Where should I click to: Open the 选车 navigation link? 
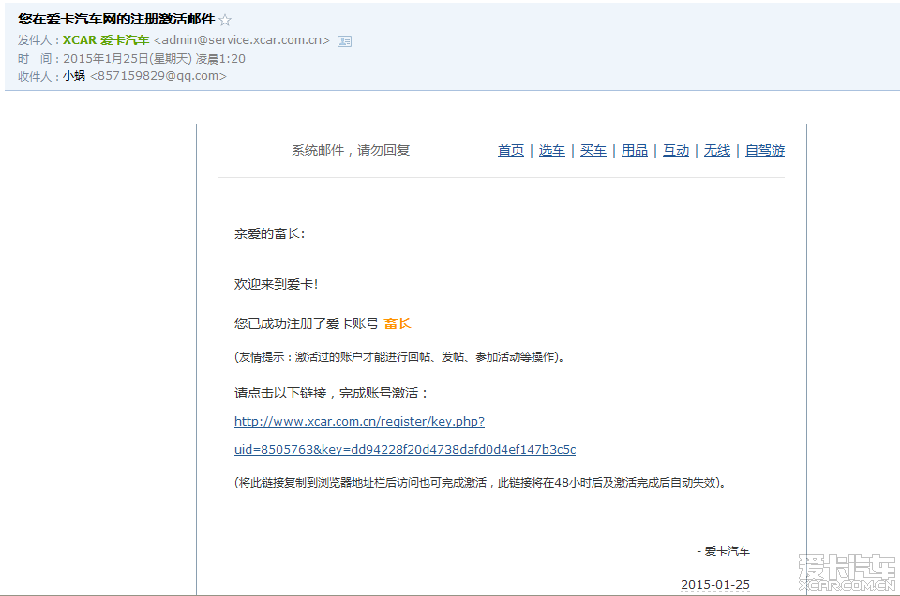pos(552,150)
